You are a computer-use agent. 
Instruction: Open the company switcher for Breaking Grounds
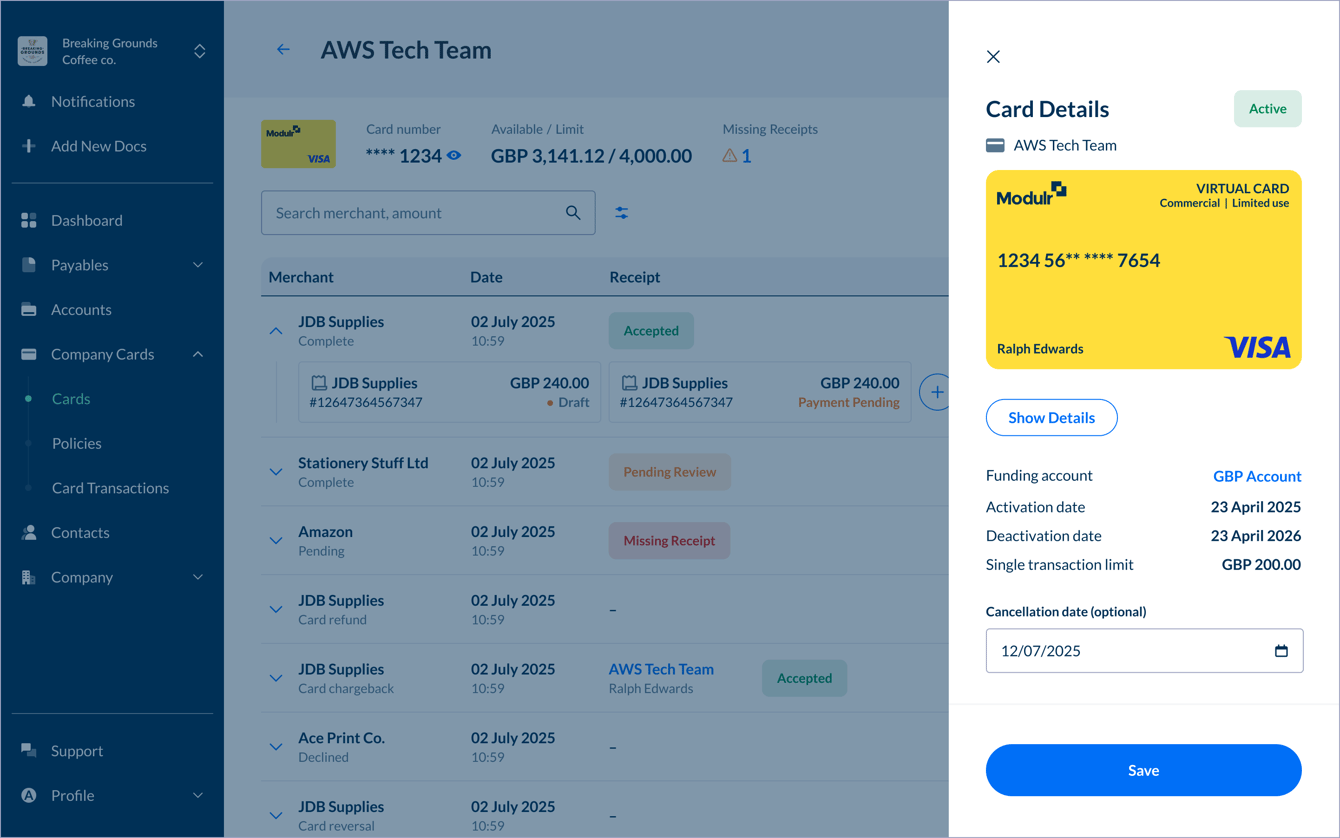pyautogui.click(x=200, y=51)
